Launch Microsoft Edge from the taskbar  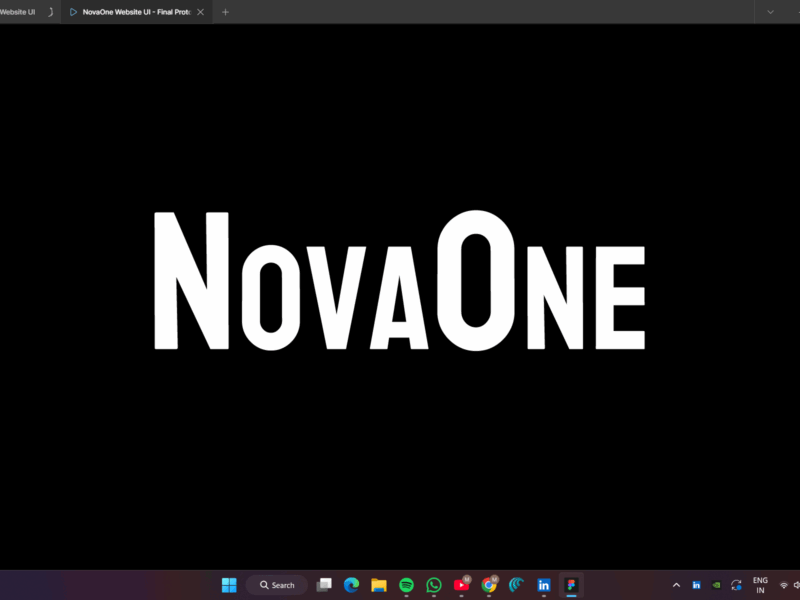coord(351,585)
